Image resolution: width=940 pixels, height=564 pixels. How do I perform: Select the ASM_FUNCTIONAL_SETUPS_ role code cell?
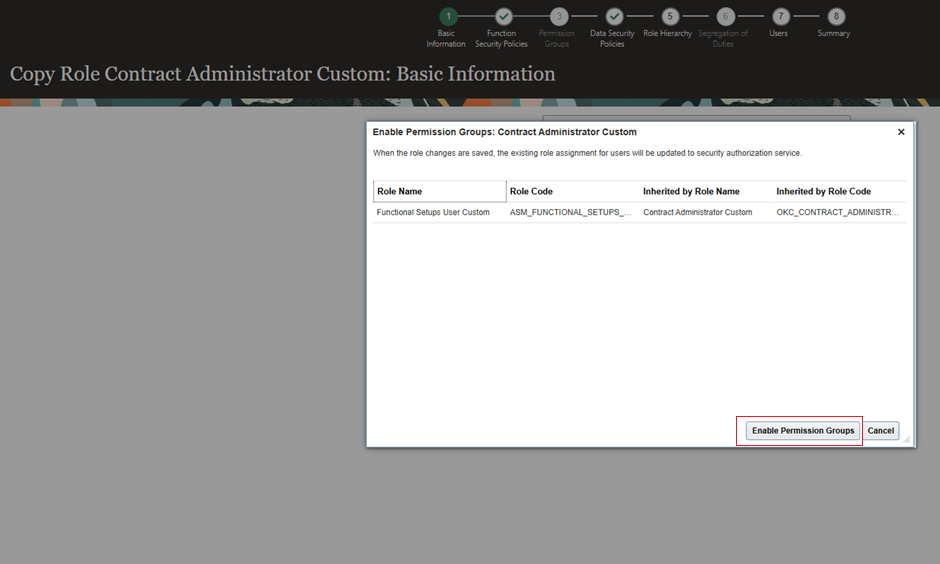[573, 212]
